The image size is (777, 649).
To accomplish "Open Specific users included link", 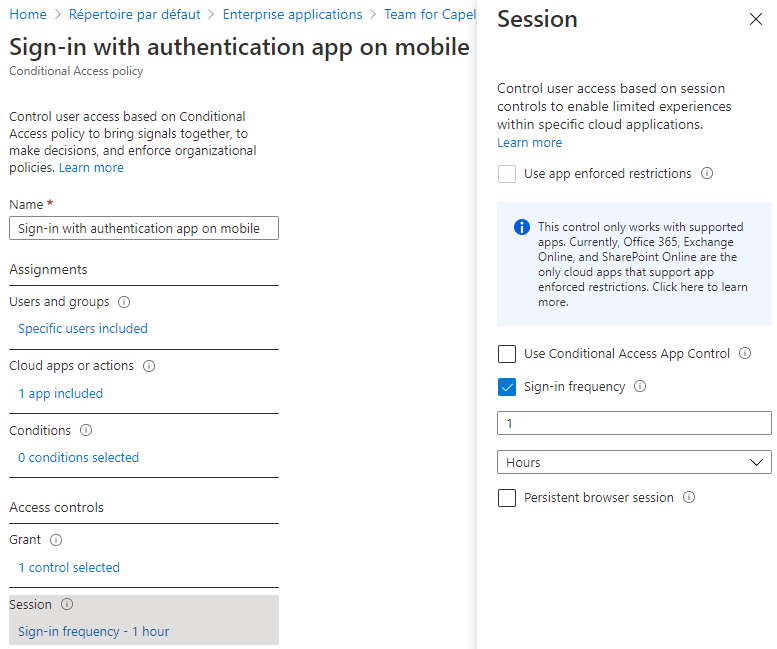I will (83, 329).
